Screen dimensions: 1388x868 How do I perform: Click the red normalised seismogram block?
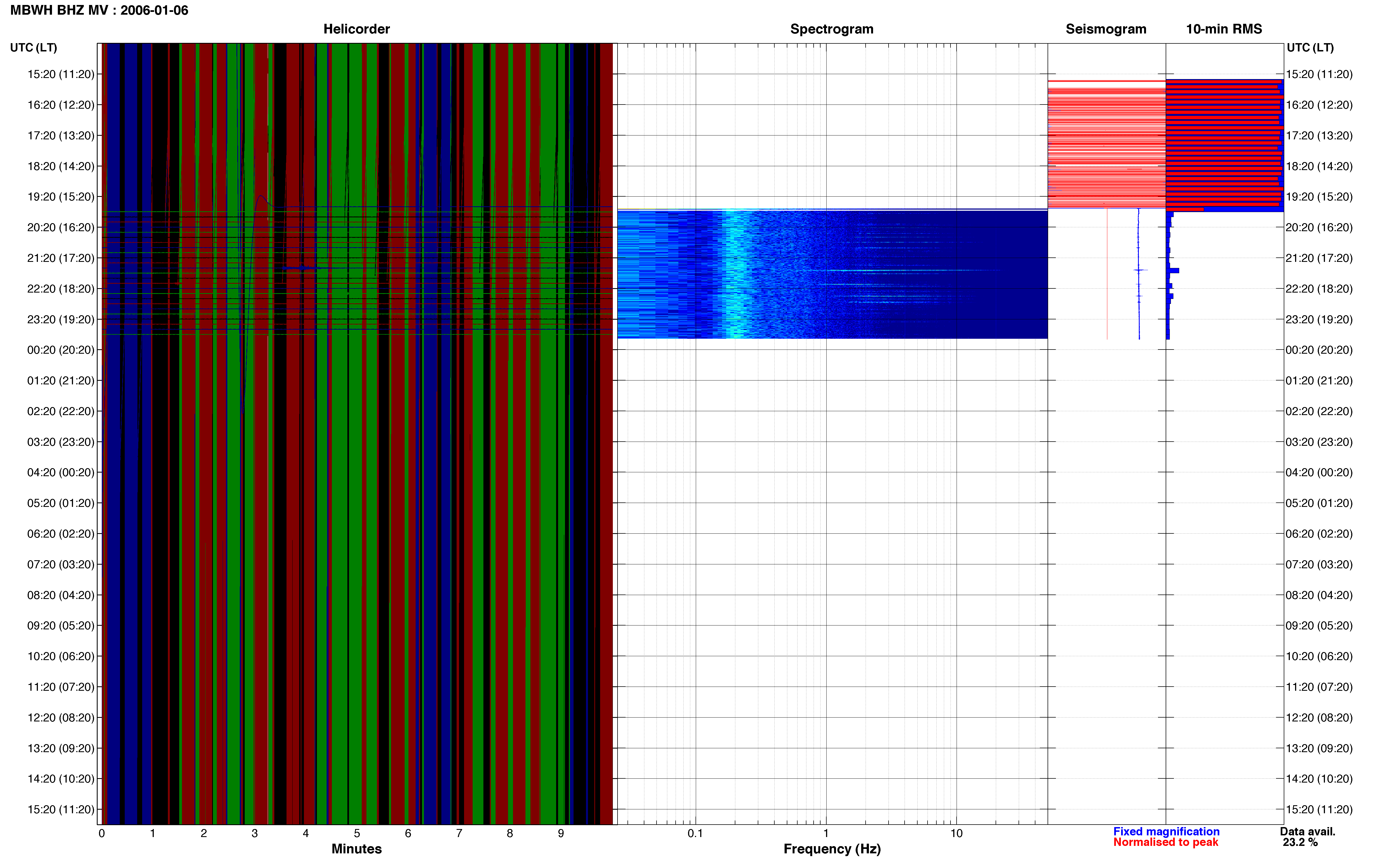[x=1106, y=144]
